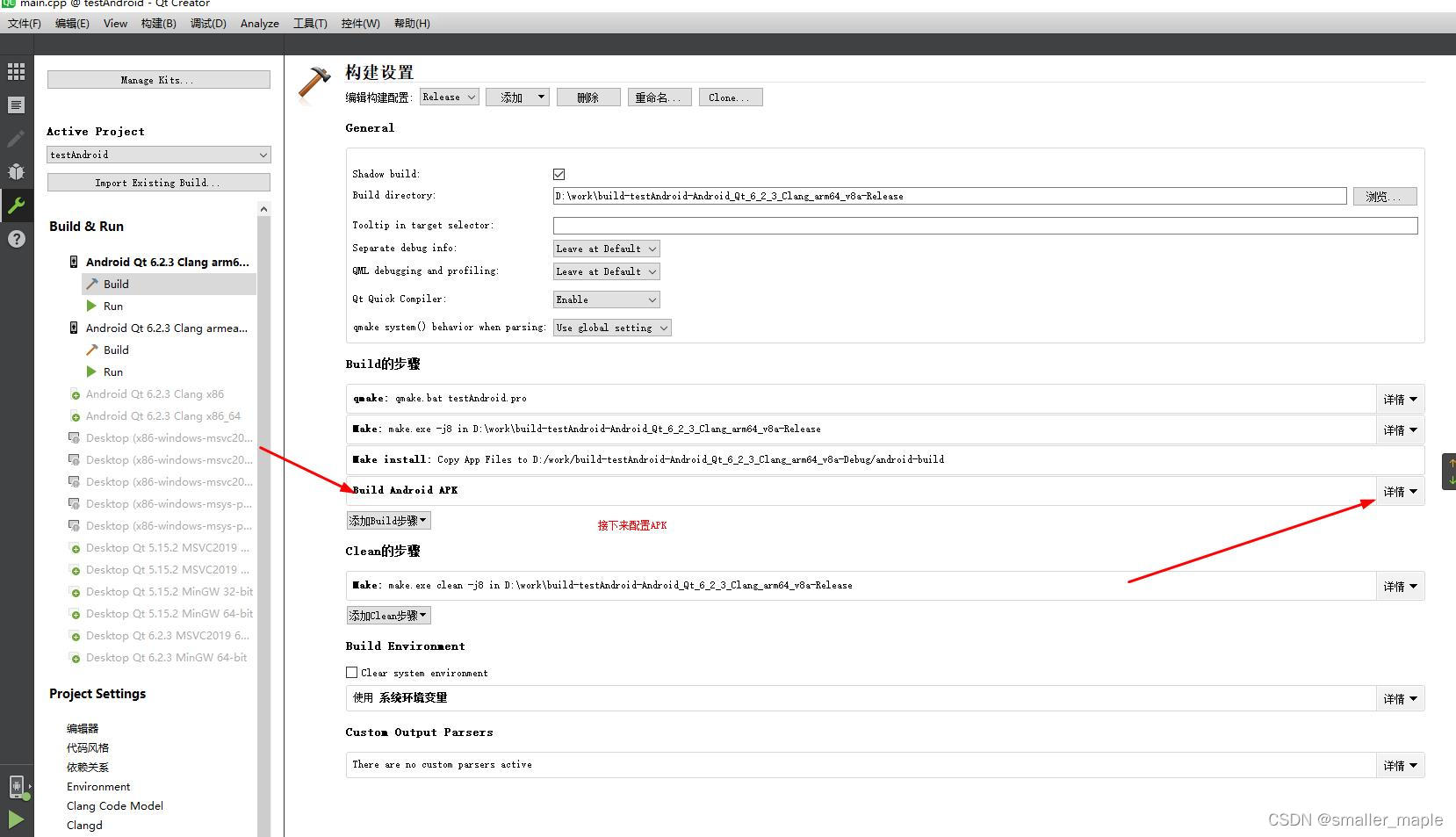Open the 构建(B) menu
Image resolution: width=1456 pixels, height=837 pixels.
(x=158, y=24)
